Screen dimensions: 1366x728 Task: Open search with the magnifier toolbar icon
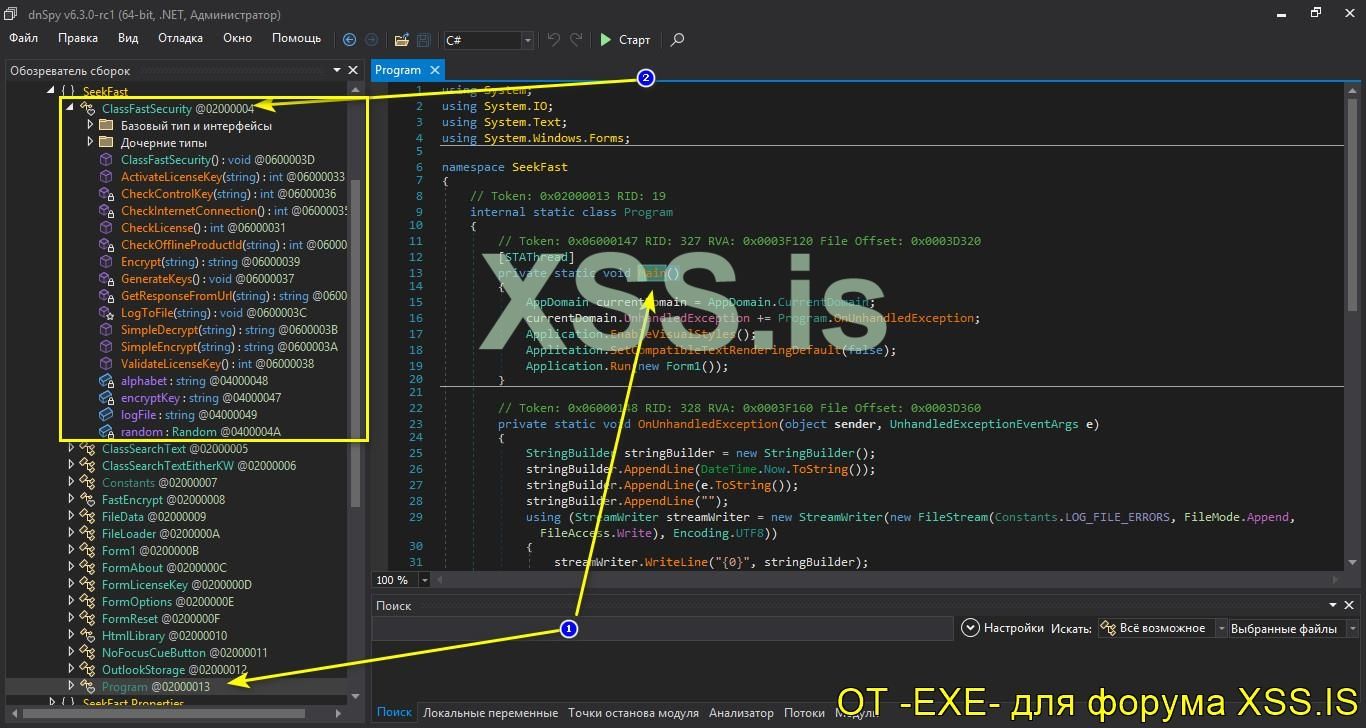677,40
